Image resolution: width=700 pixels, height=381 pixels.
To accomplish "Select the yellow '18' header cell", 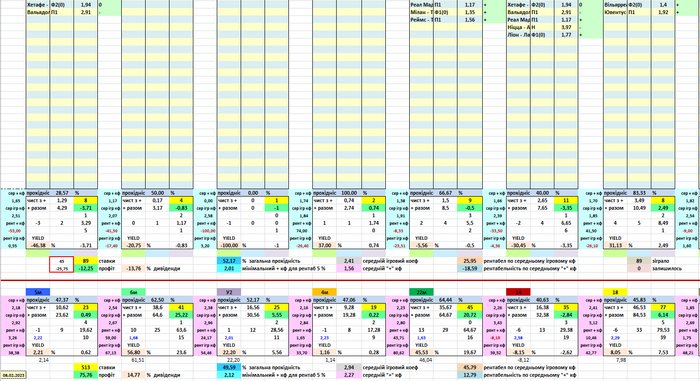I will [615, 292].
